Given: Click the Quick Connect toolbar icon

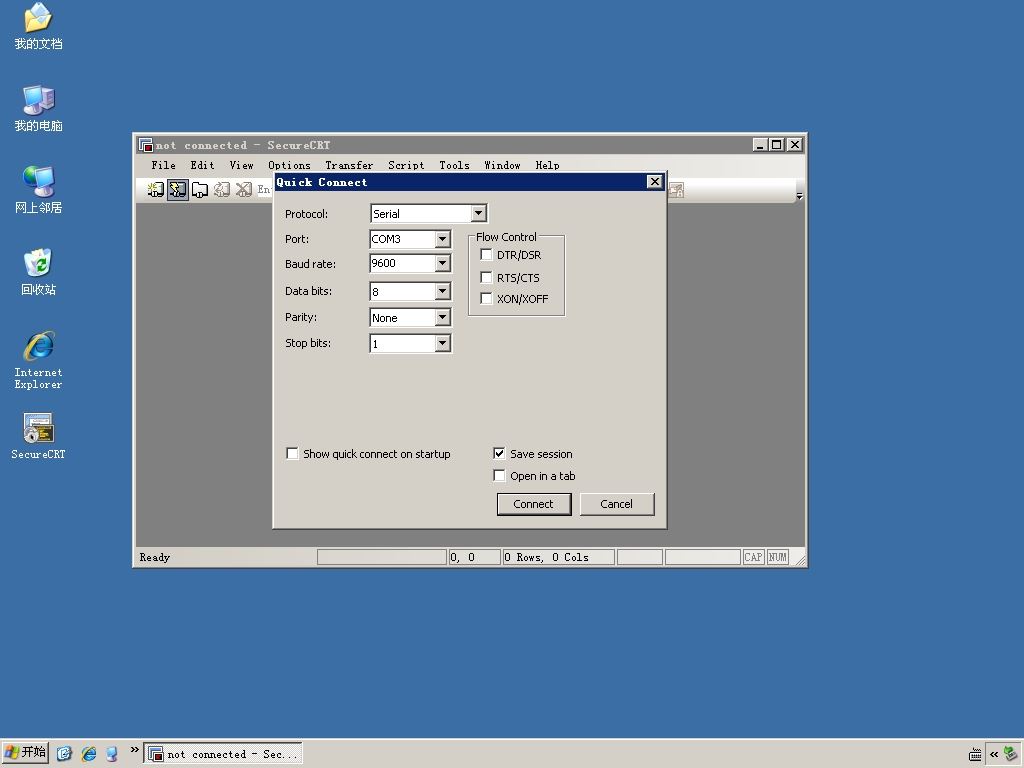Looking at the screenshot, I should pos(178,190).
